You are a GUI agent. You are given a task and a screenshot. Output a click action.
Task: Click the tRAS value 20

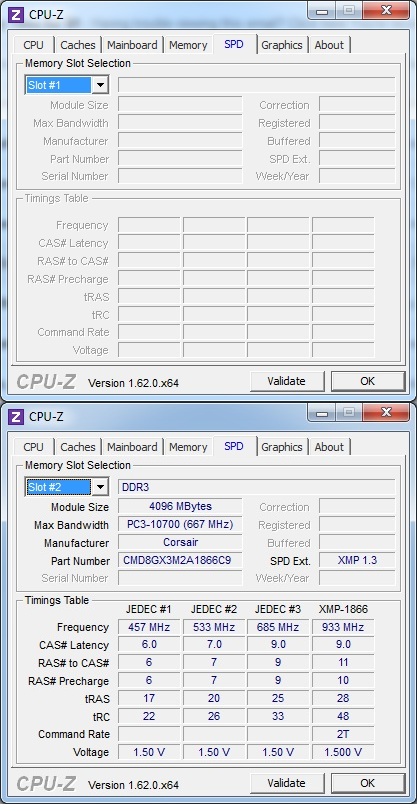(214, 698)
